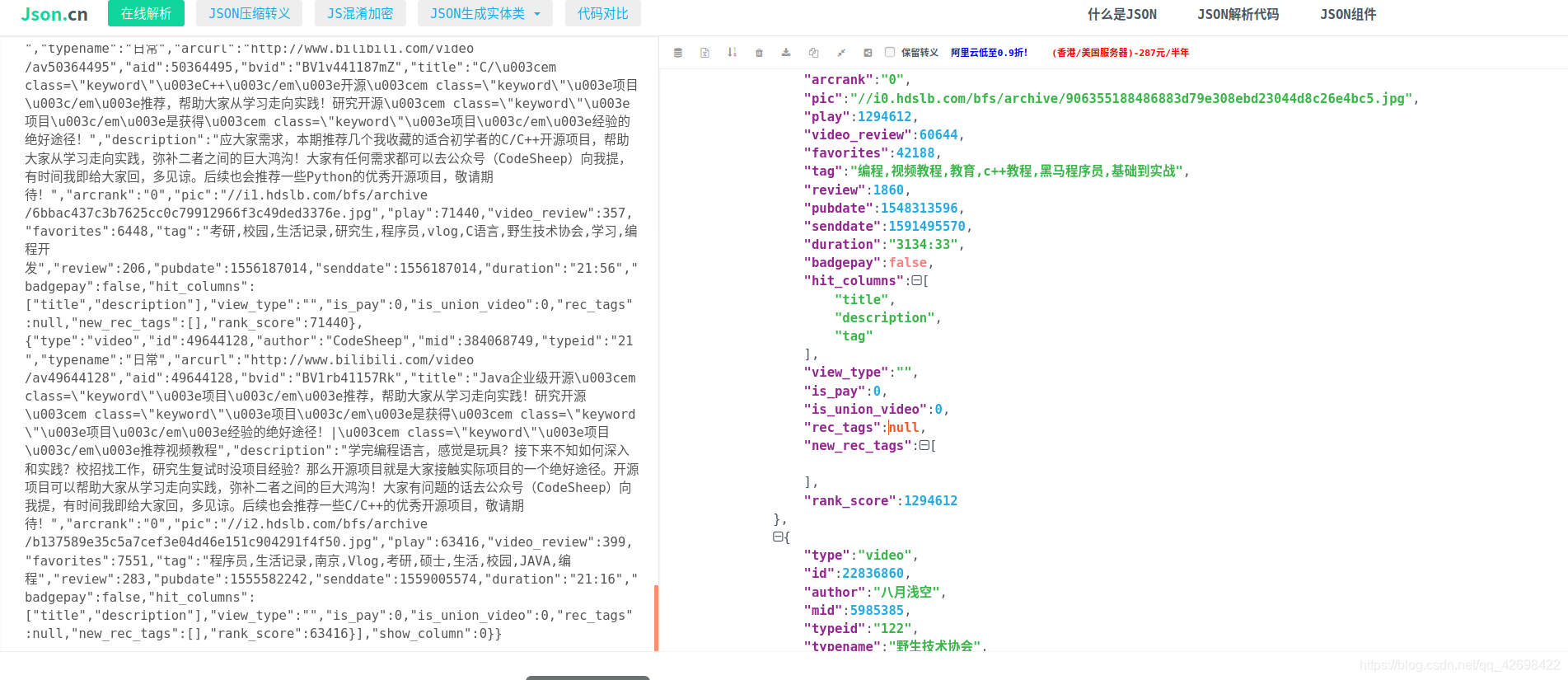
Task: Open the JS混淆加密 tab
Action: tap(360, 13)
